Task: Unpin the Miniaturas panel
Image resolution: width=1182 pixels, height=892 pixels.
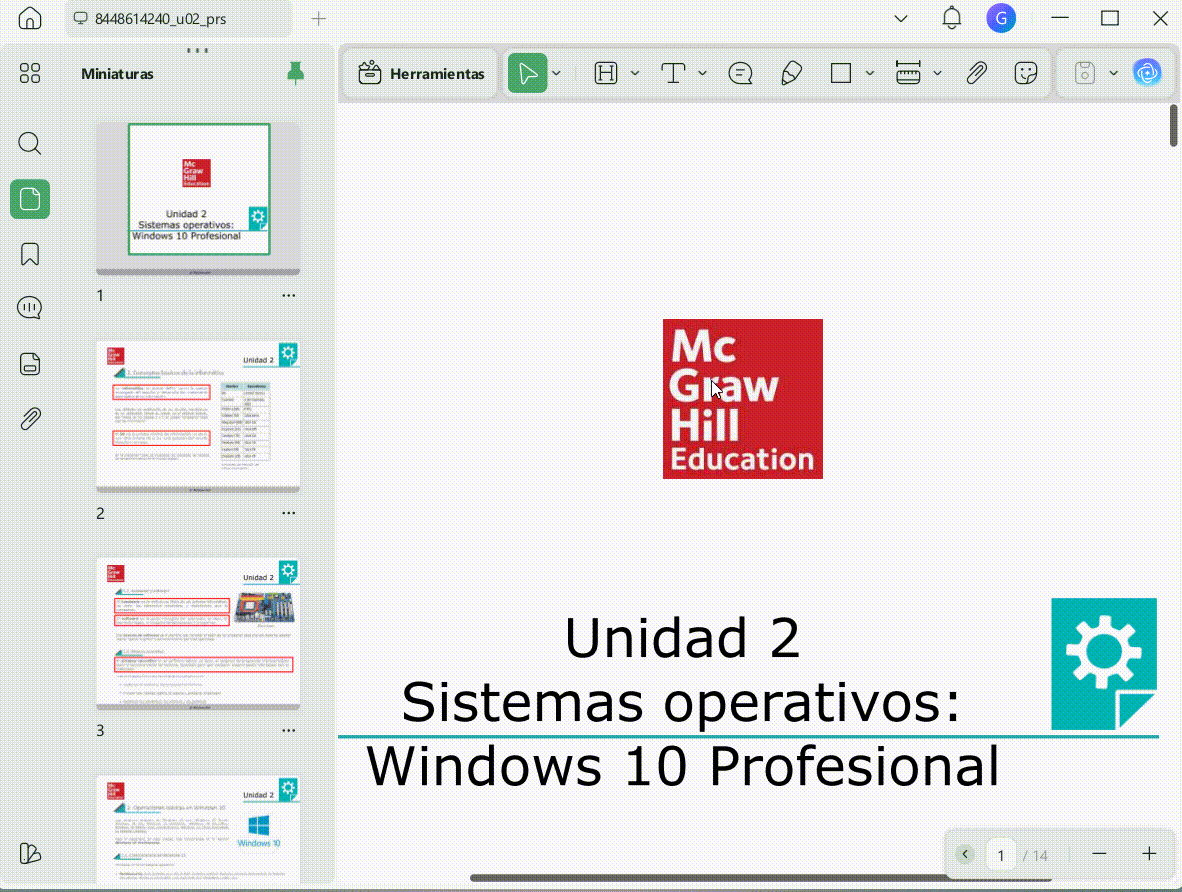Action: [x=296, y=73]
